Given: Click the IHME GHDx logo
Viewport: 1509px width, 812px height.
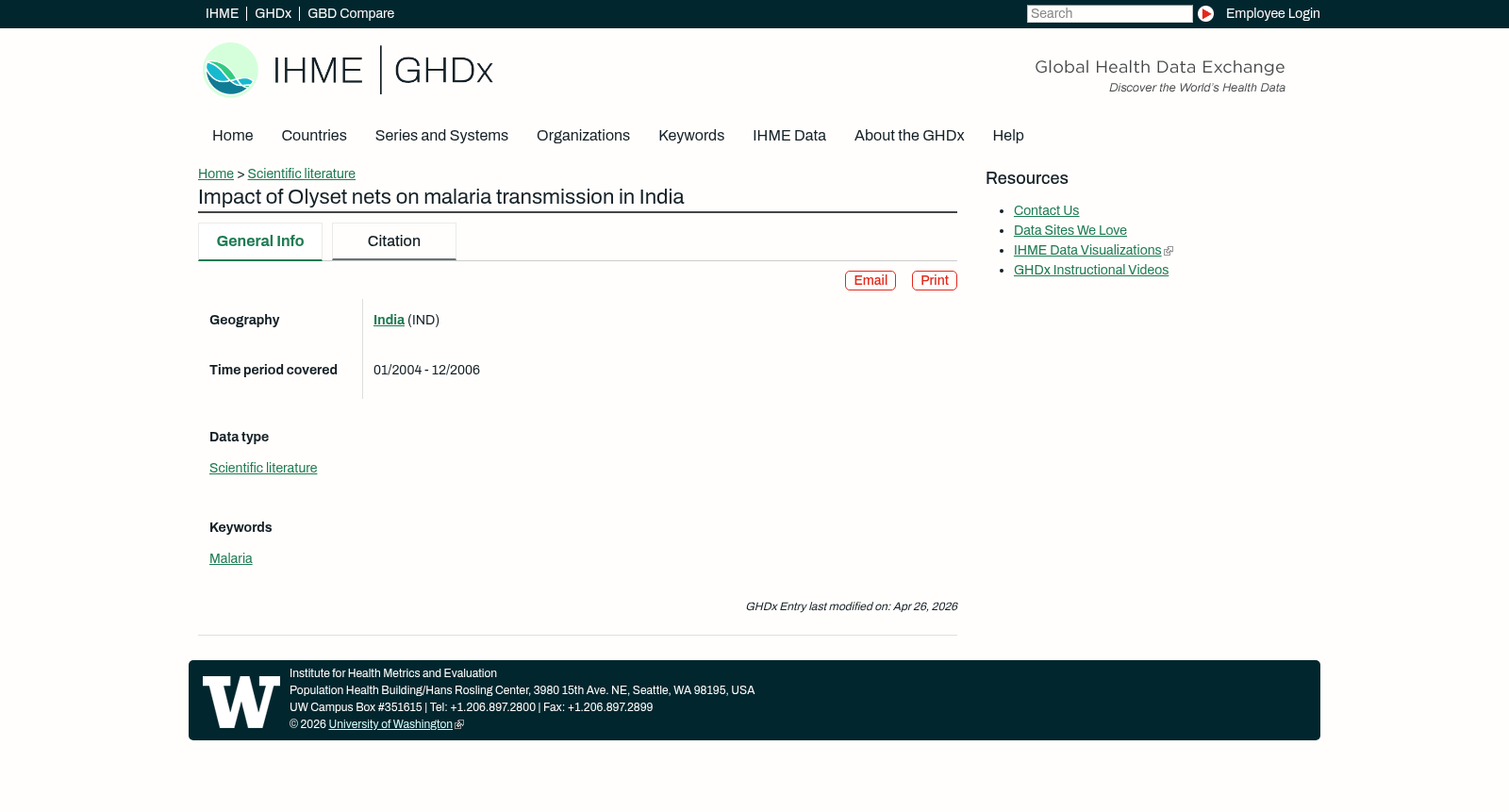Looking at the screenshot, I should coord(348,70).
